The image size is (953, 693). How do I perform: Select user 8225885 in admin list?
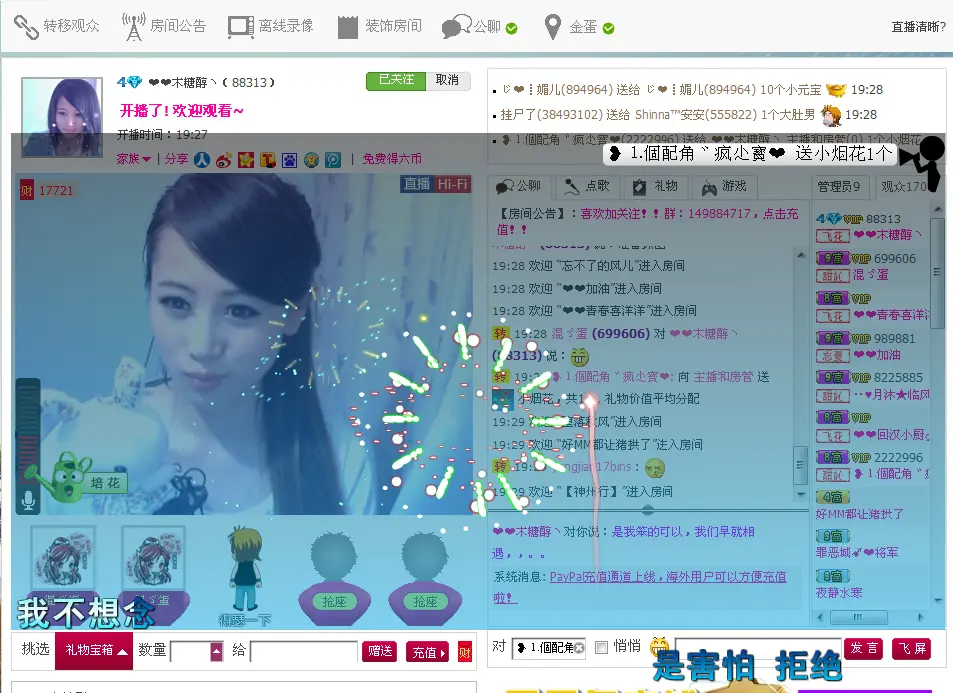click(x=869, y=386)
